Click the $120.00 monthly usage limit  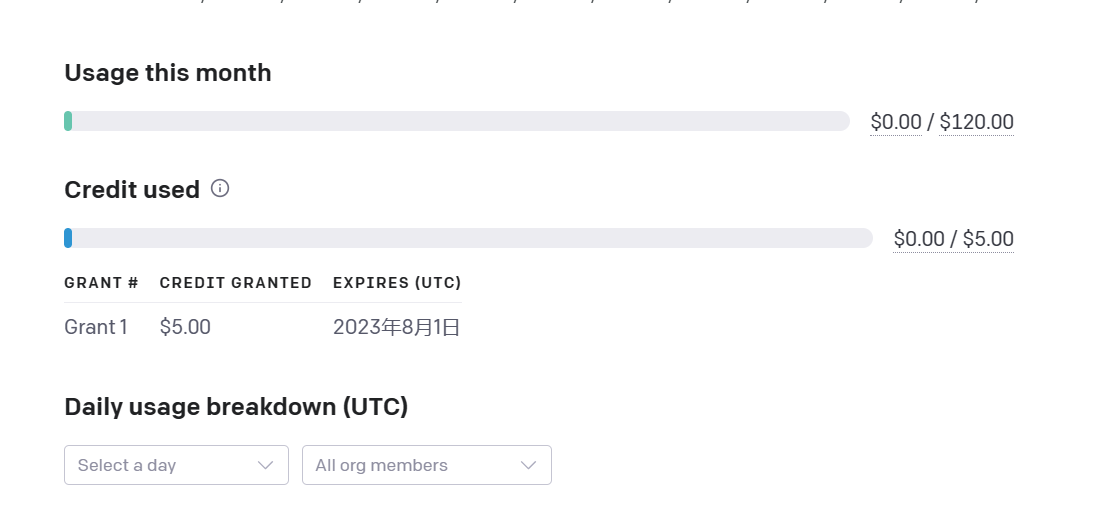pos(976,122)
